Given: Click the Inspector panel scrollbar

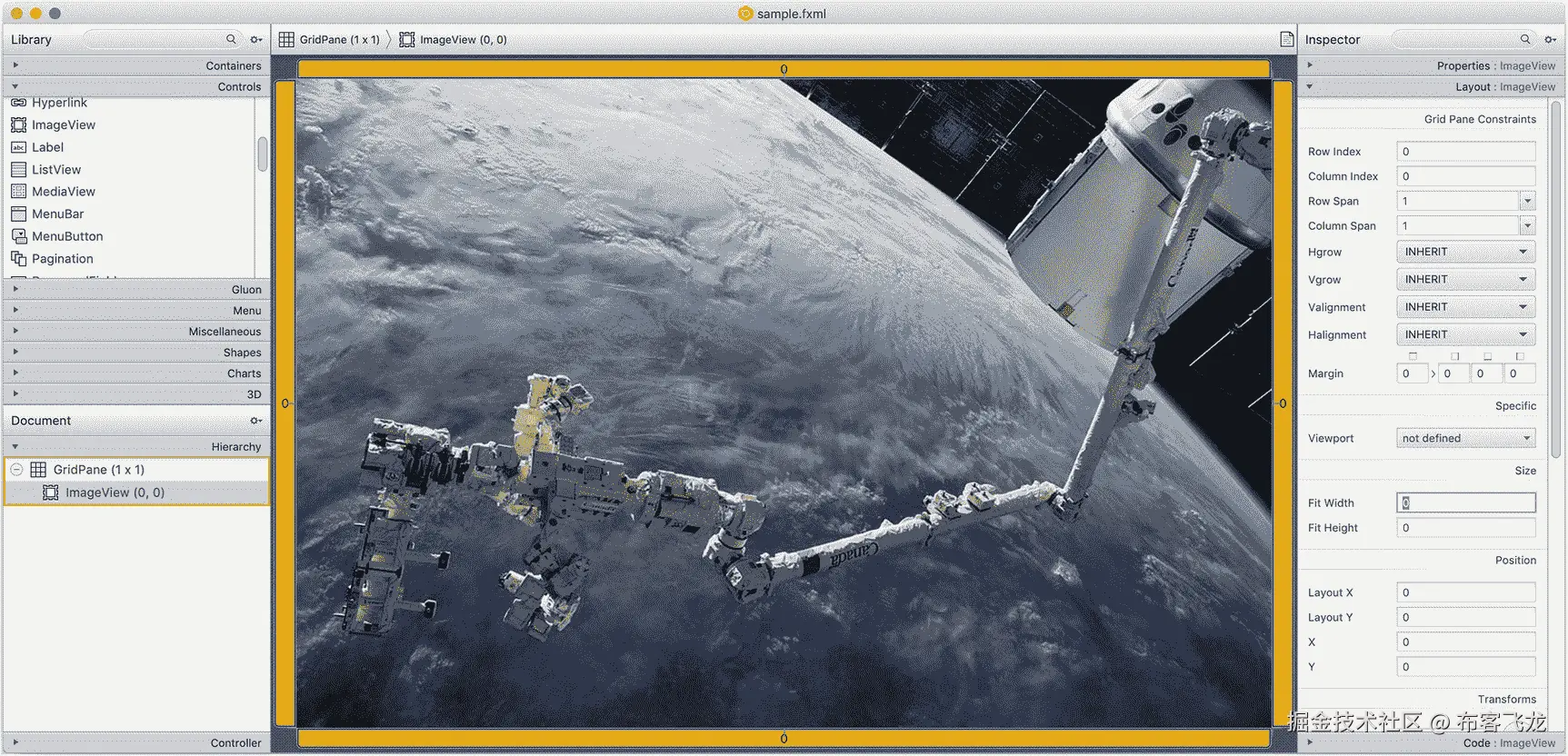Looking at the screenshot, I should [x=1555, y=282].
